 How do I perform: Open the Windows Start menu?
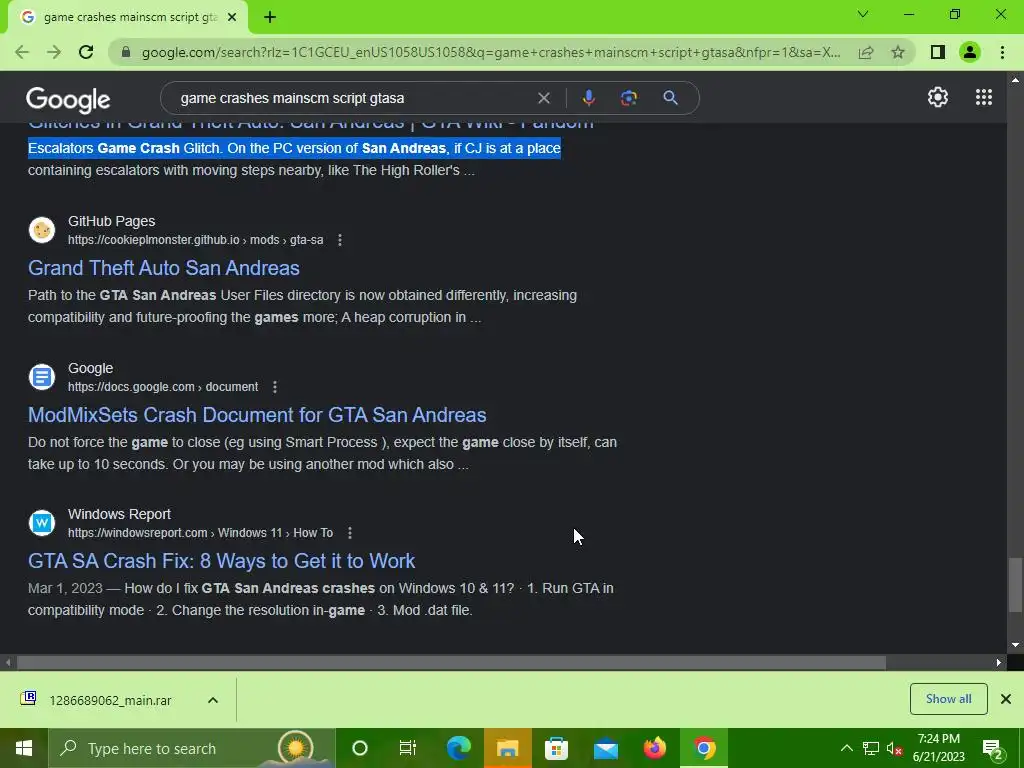[x=24, y=748]
